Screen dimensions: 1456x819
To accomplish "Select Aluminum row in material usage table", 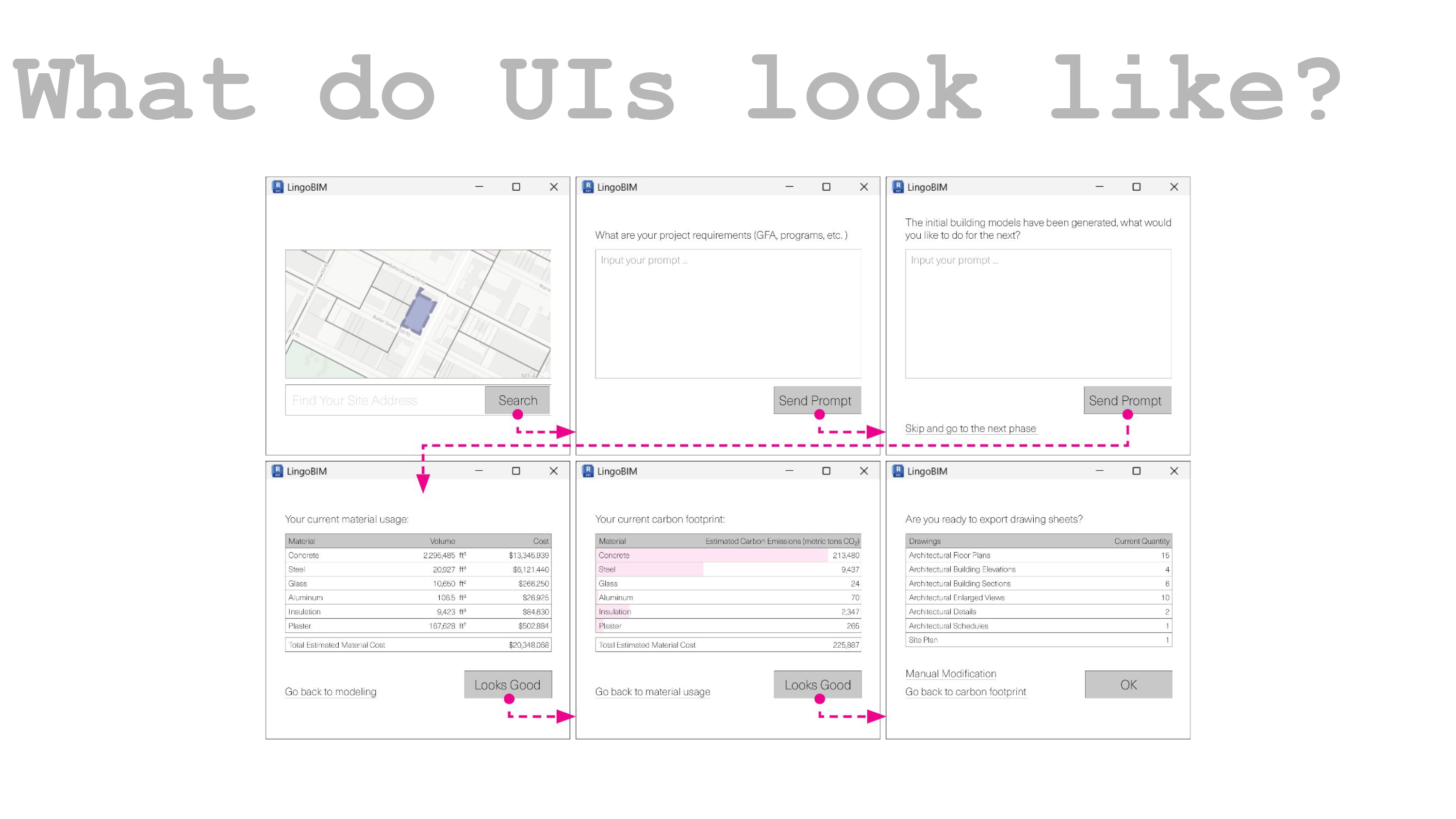I will (418, 597).
